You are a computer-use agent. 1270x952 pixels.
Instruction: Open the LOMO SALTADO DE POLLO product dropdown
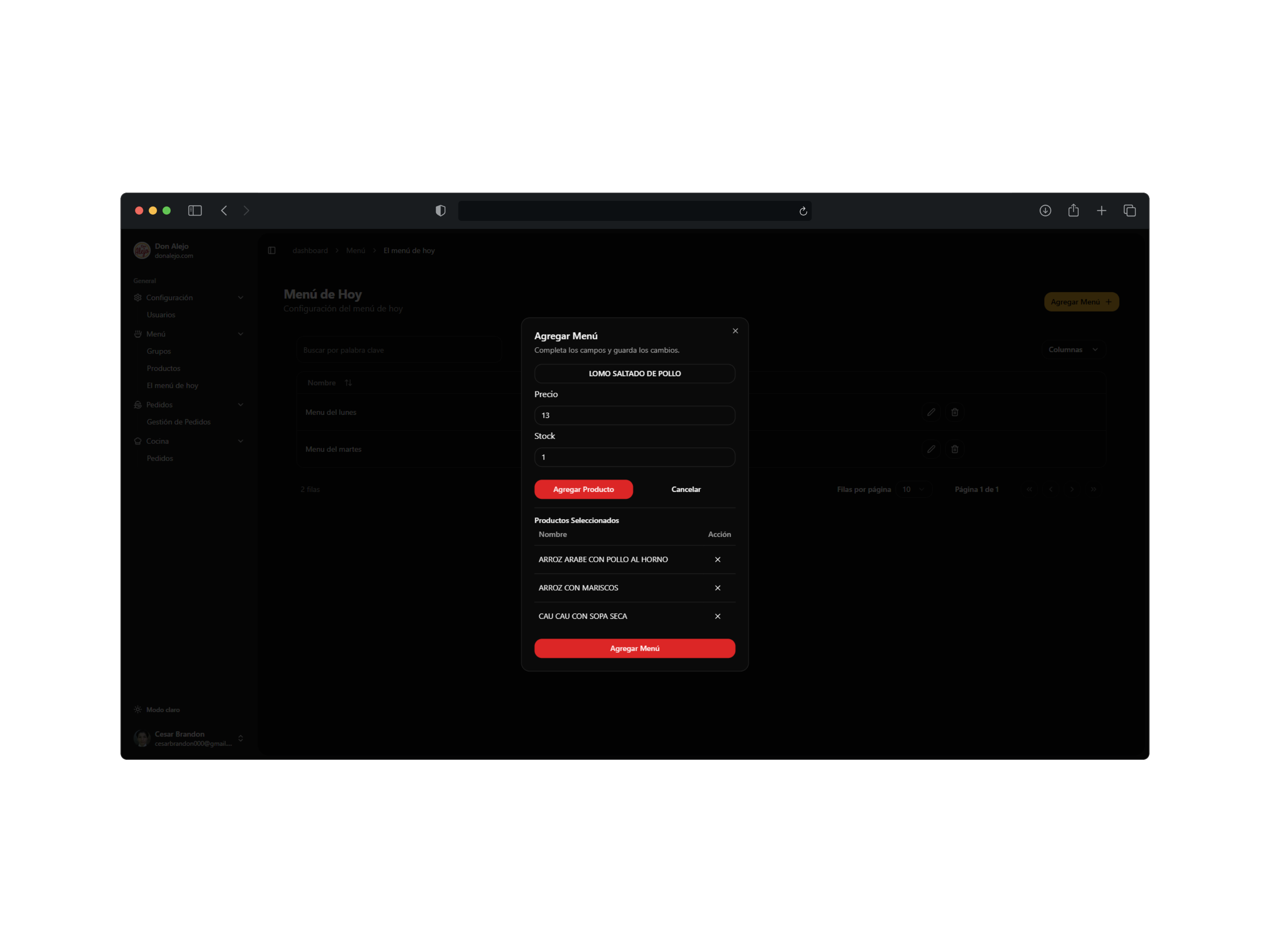click(x=635, y=374)
